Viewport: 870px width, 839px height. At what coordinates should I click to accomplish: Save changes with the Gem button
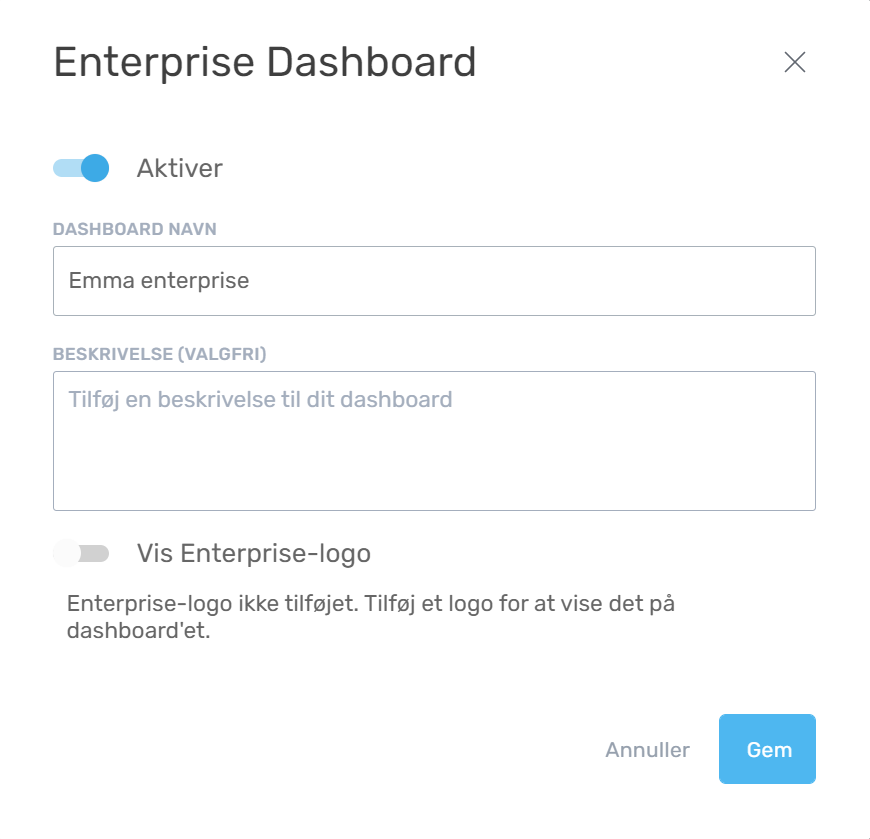pos(767,749)
